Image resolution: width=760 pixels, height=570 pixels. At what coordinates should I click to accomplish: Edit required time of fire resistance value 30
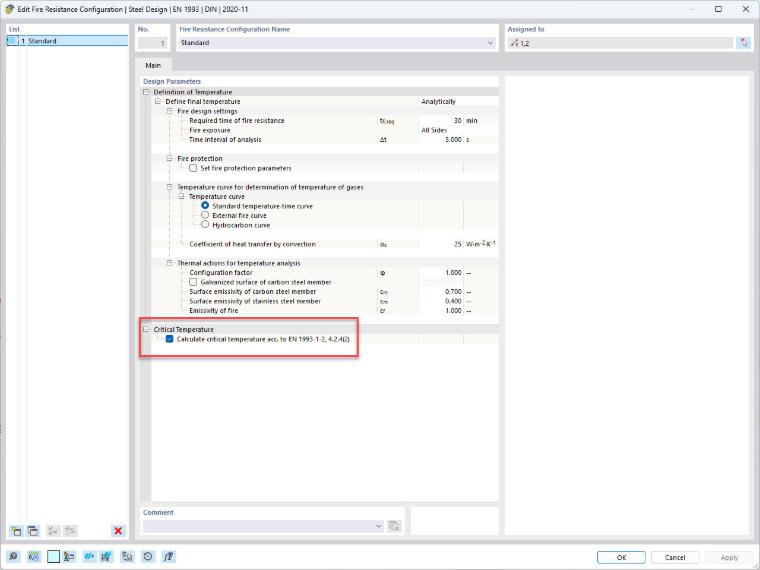click(441, 121)
